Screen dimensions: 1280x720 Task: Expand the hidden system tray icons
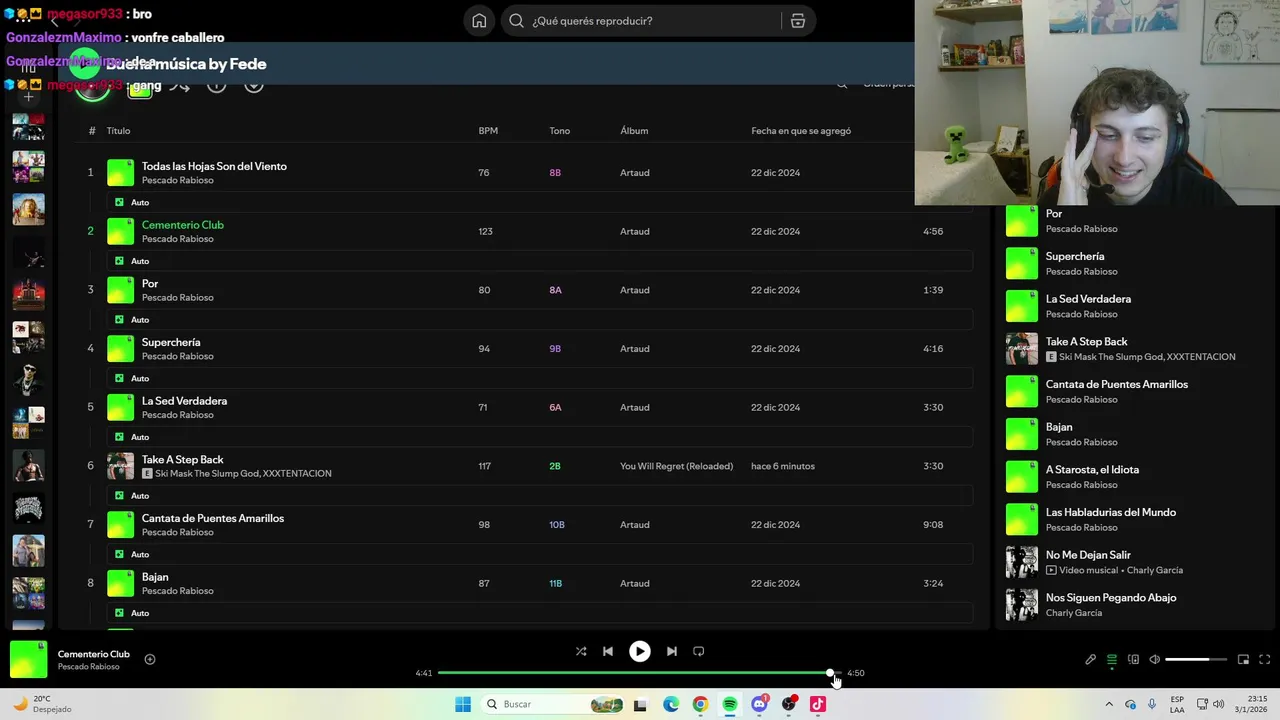point(1108,704)
